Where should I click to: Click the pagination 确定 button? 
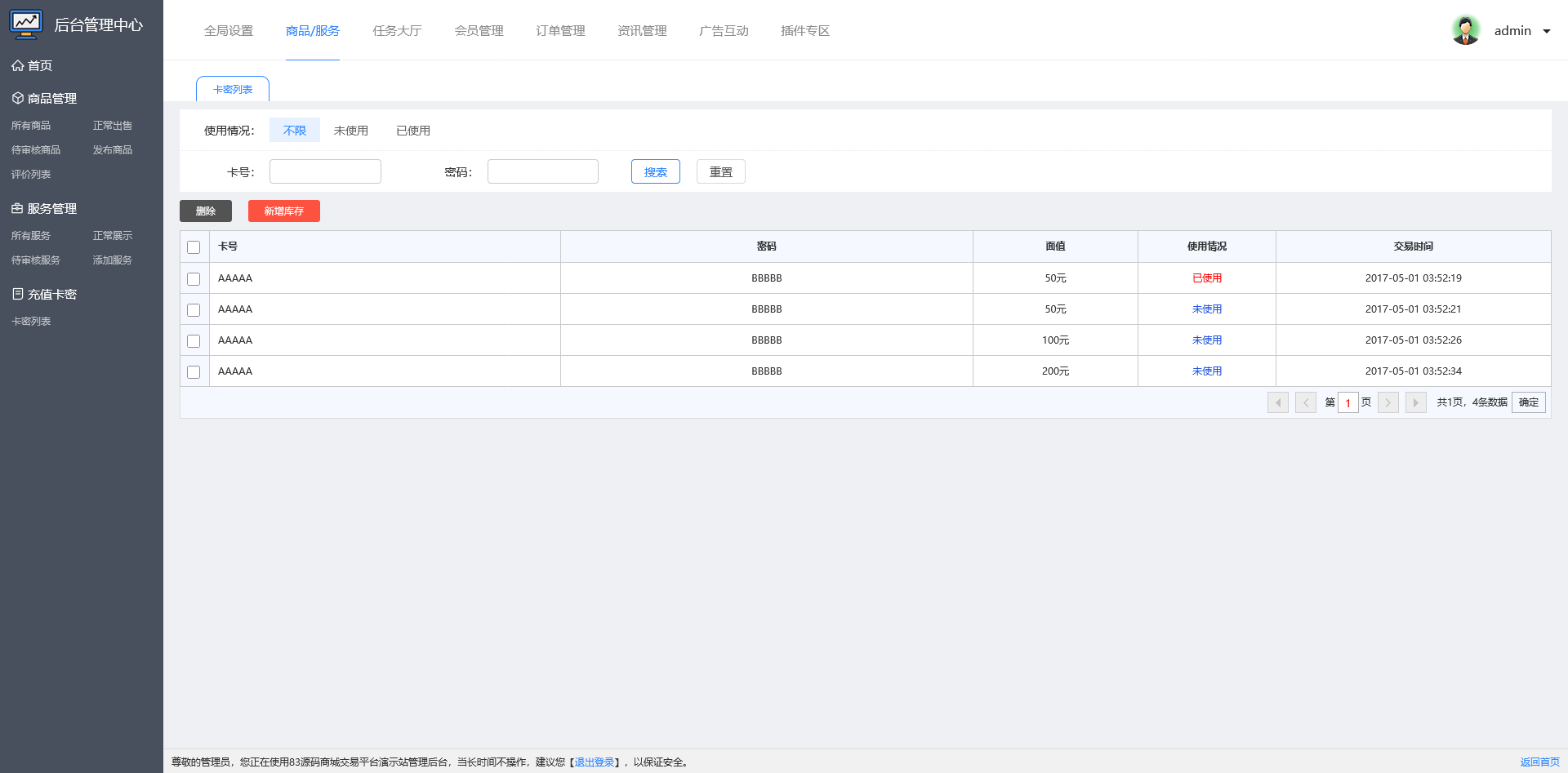click(1529, 402)
